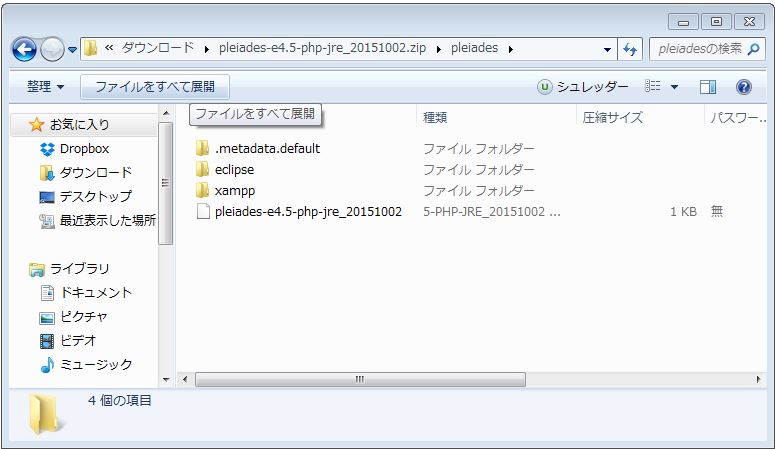Click the file list horizontal scrollbar thumb
This screenshot has height=449, width=775.
[x=360, y=379]
